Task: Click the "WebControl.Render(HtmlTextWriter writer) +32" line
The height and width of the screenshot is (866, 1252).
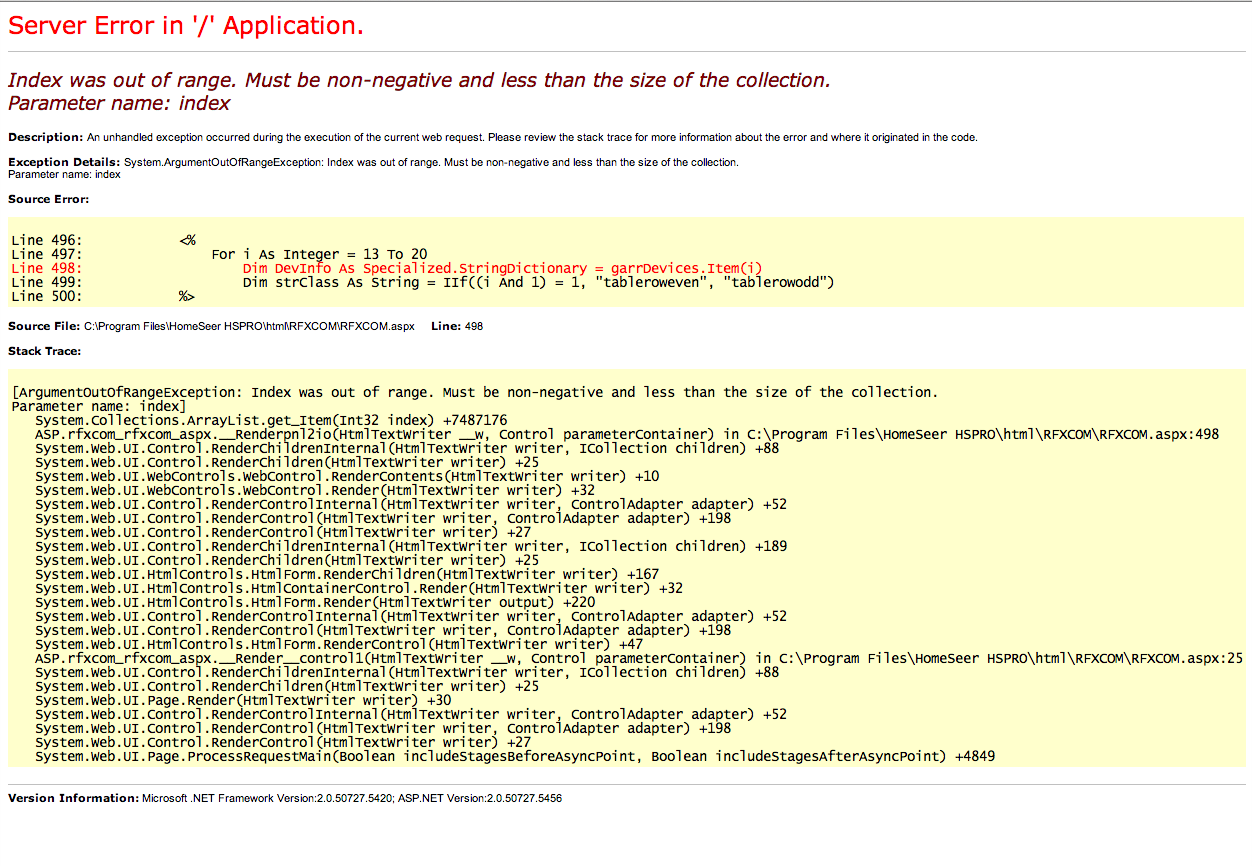Action: 315,490
